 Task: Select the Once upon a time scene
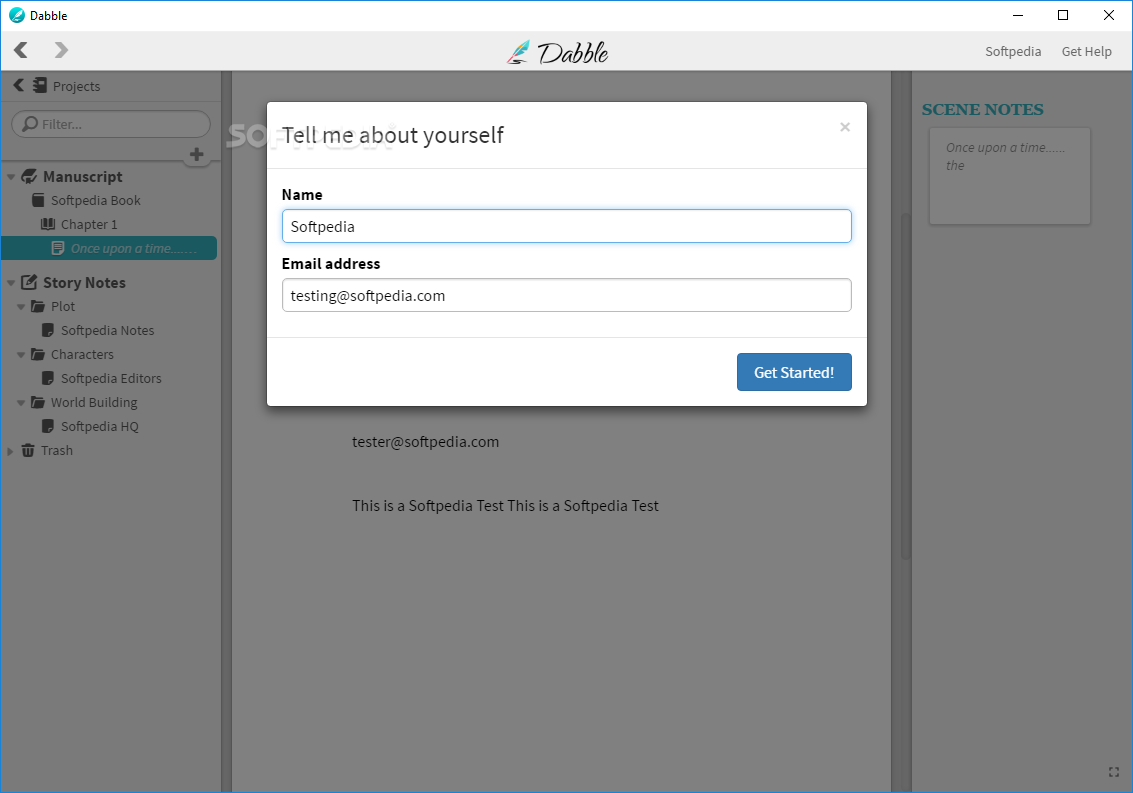coord(109,248)
